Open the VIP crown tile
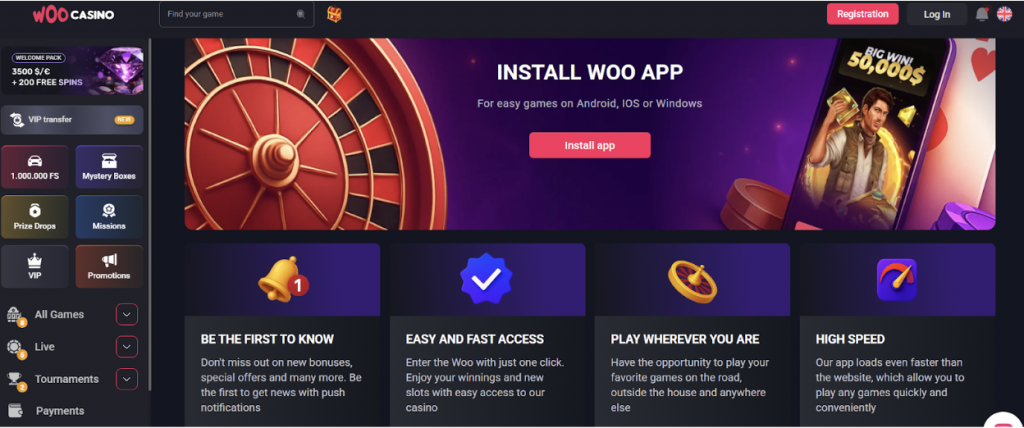The height and width of the screenshot is (428, 1024). click(x=35, y=267)
